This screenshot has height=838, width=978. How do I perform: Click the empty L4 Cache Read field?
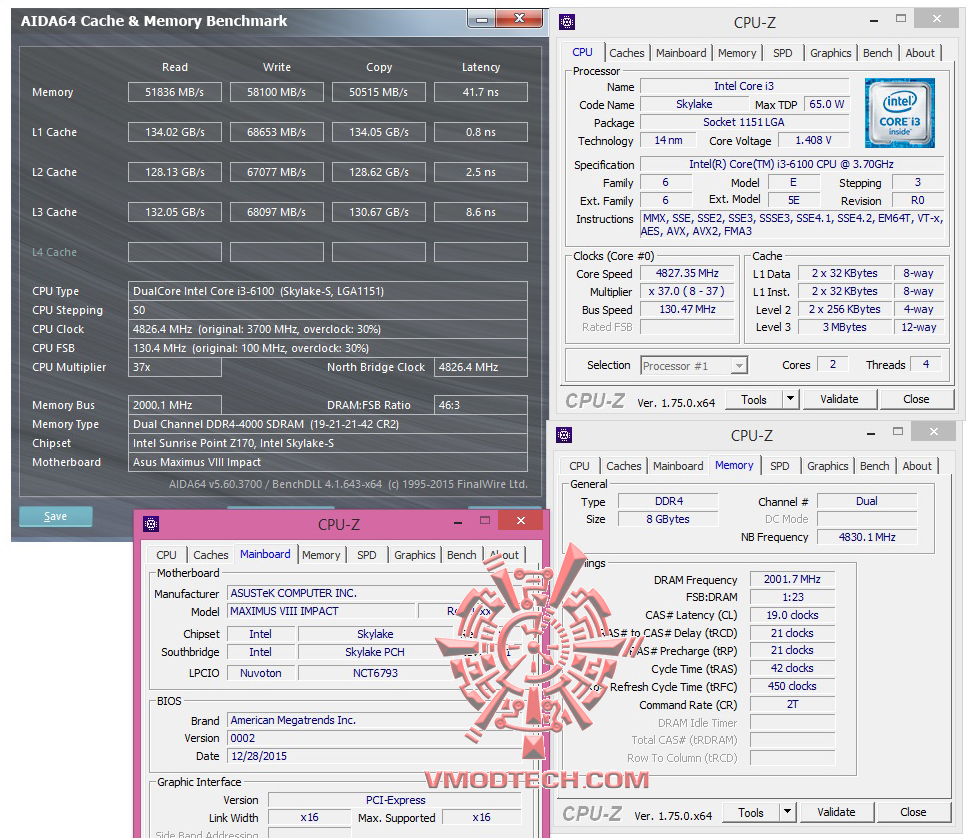coord(175,252)
